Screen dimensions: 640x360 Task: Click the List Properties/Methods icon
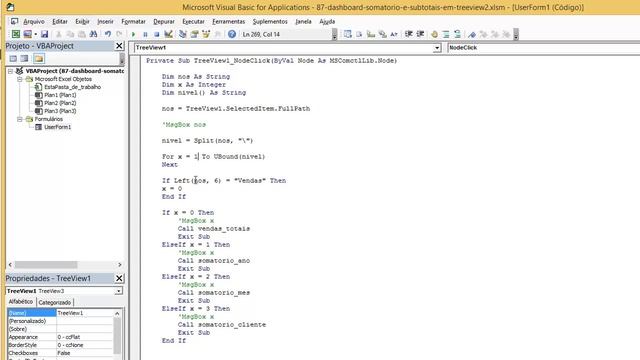click(348, 34)
